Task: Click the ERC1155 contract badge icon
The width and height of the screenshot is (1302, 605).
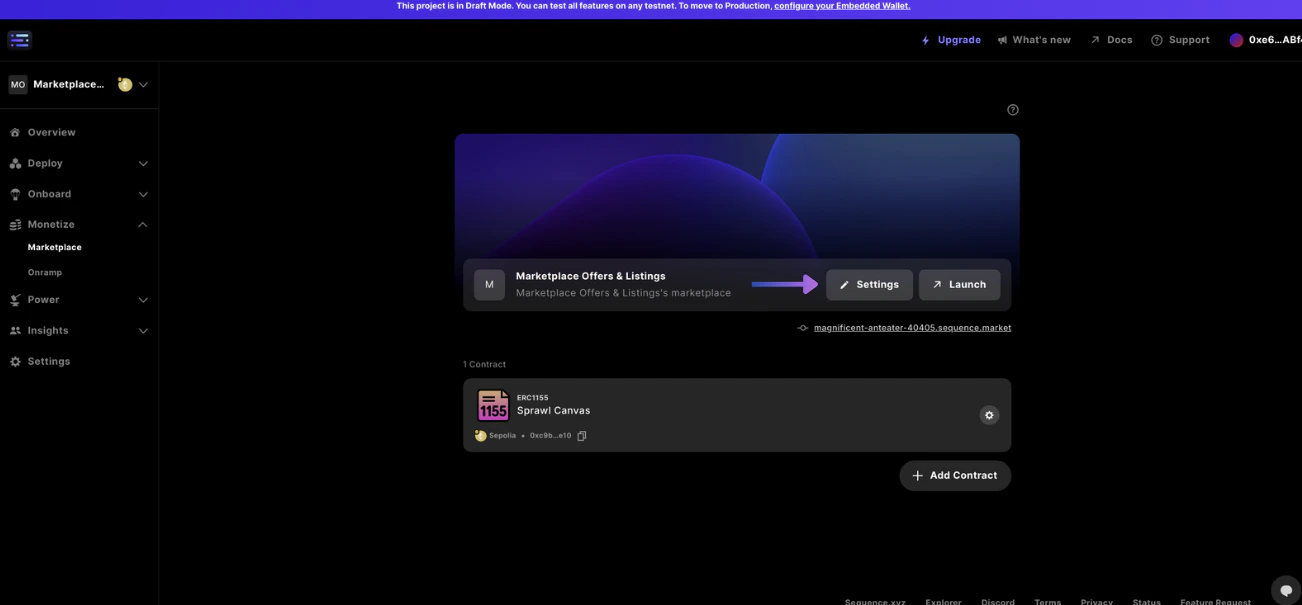Action: (493, 405)
